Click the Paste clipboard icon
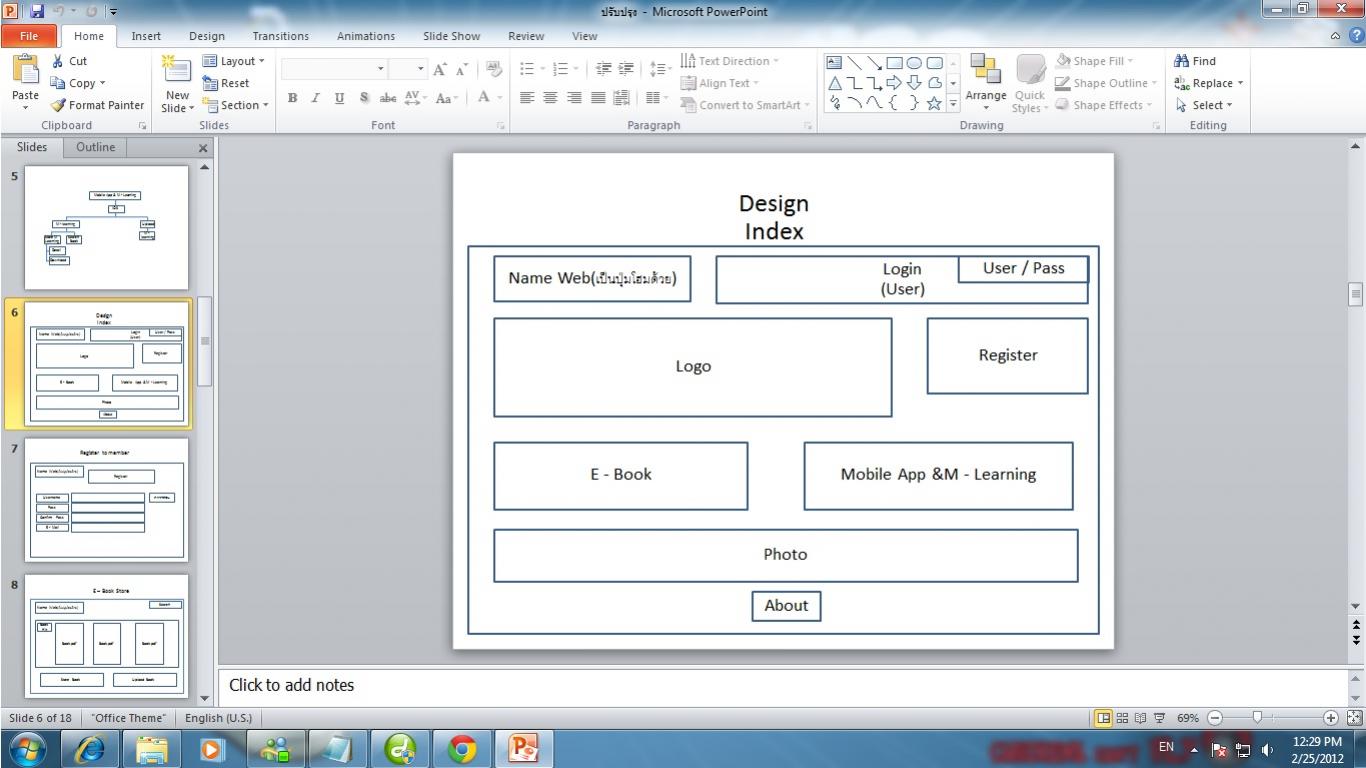The image size is (1366, 768). [25, 69]
